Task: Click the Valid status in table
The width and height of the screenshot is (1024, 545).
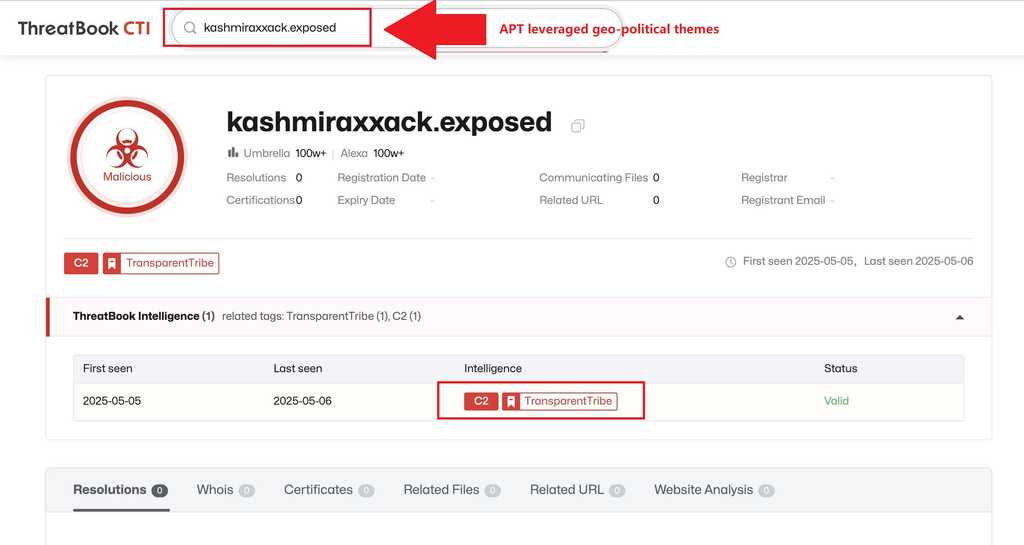Action: [836, 401]
